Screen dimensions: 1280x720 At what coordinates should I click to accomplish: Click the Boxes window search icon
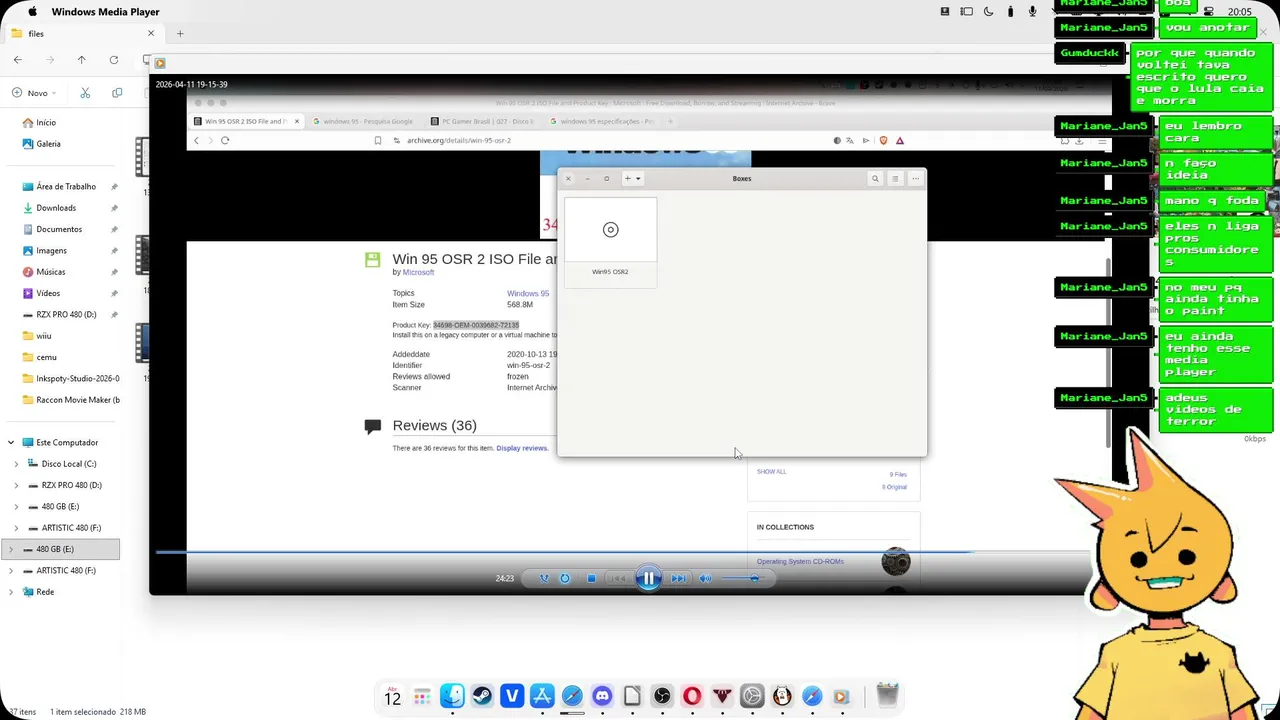875,179
